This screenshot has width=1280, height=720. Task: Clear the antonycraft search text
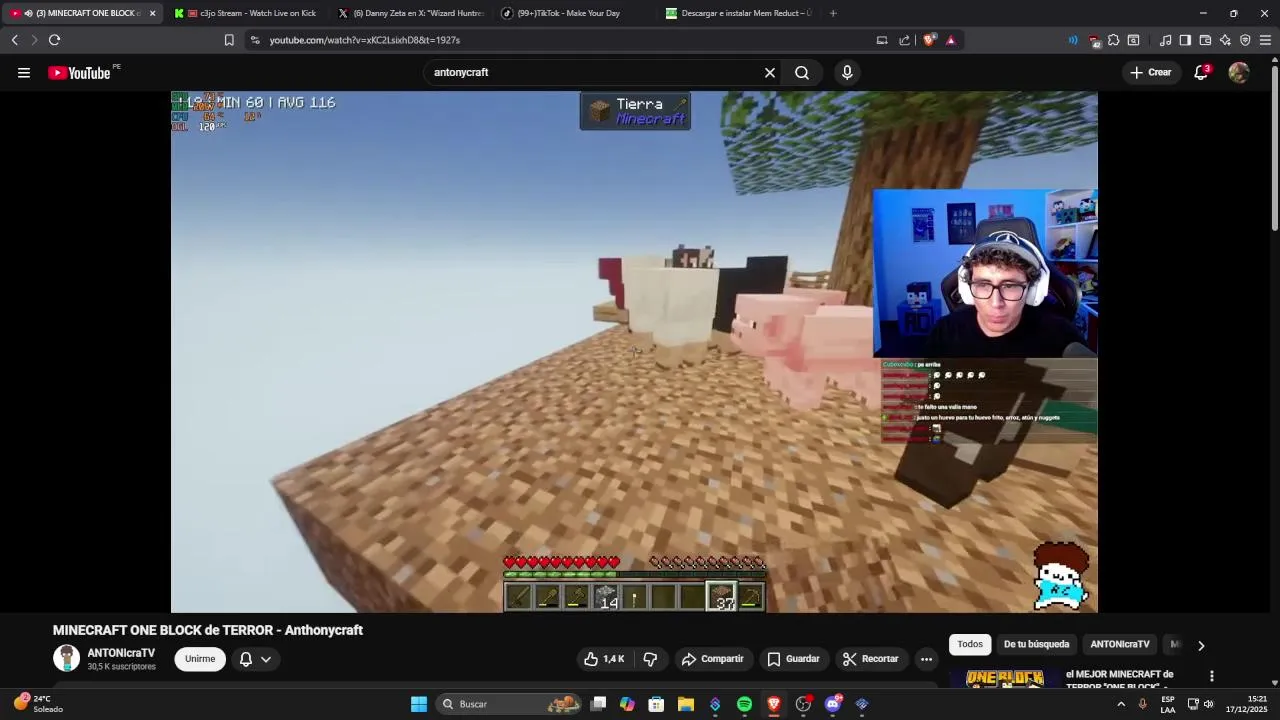click(770, 72)
